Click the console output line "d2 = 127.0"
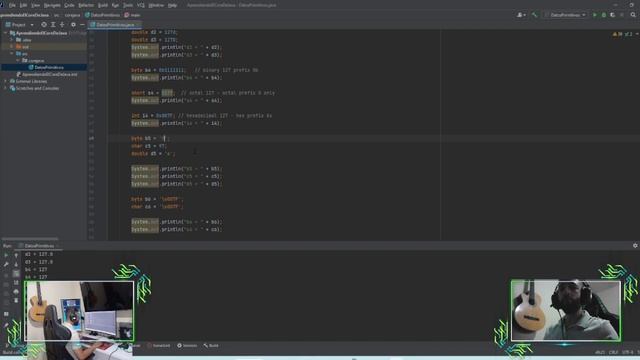The height and width of the screenshot is (360, 640). click(x=39, y=254)
